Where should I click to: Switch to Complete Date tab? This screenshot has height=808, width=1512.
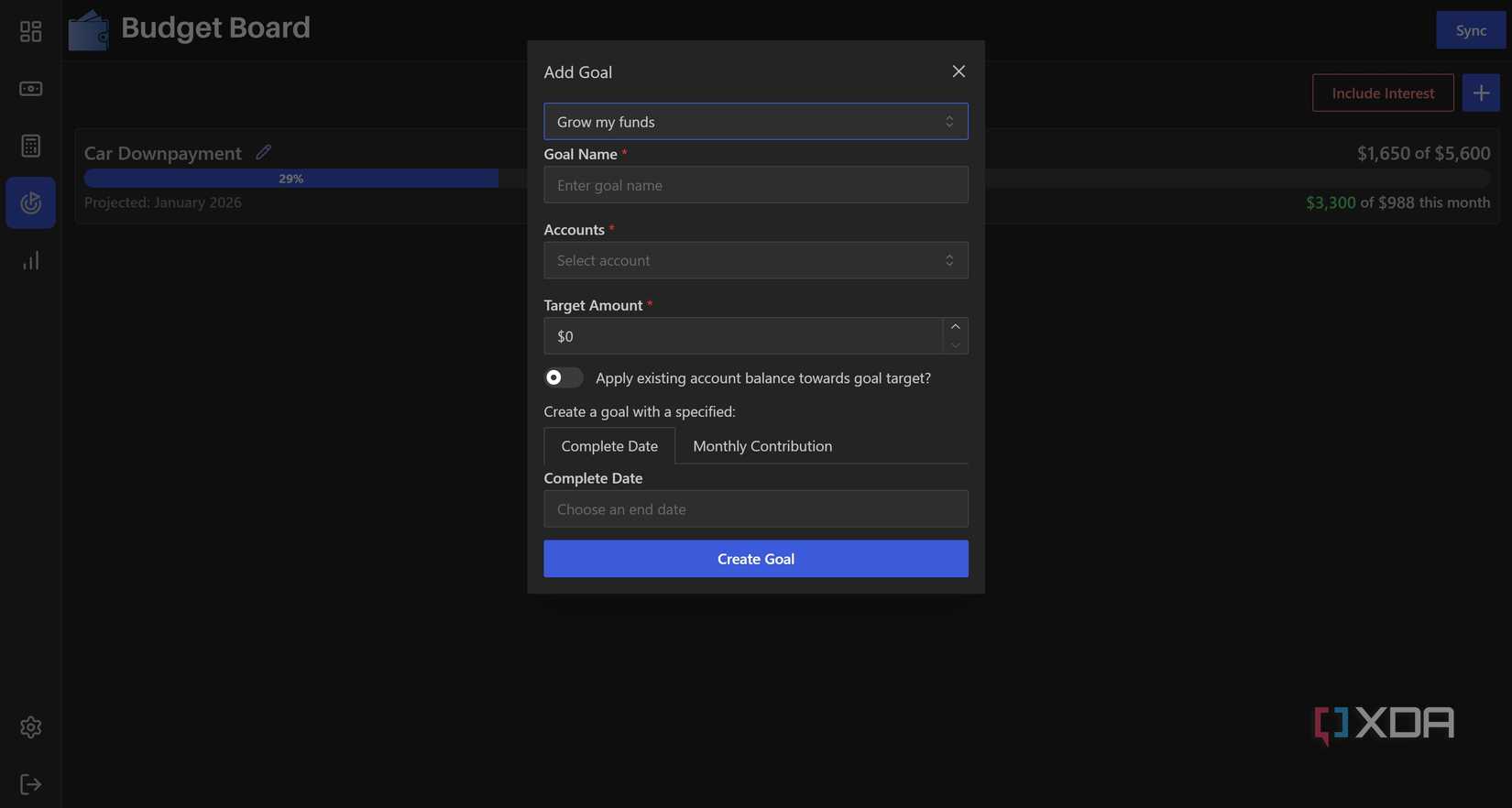609,445
